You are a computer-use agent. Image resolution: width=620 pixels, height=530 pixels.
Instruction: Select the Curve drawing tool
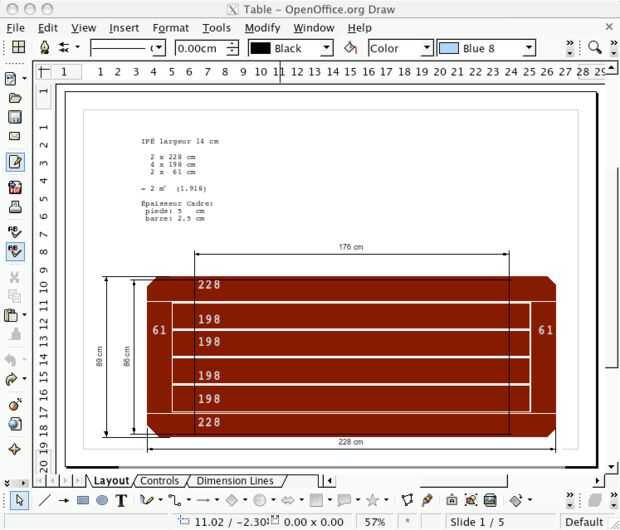(x=146, y=500)
